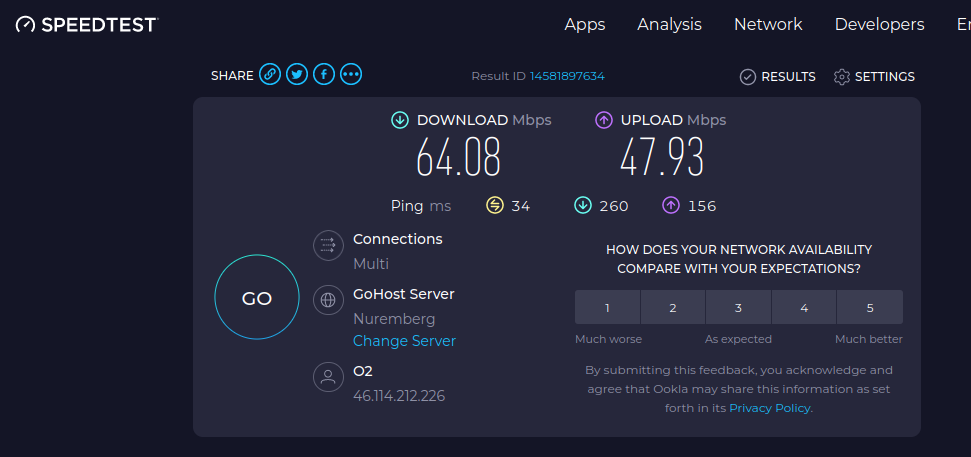Click the Connections multi-arrow icon

328,246
